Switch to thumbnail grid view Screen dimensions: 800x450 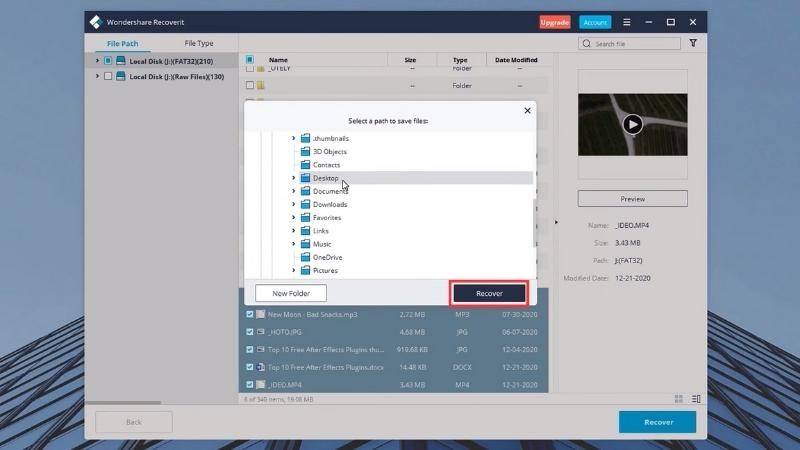(679, 398)
